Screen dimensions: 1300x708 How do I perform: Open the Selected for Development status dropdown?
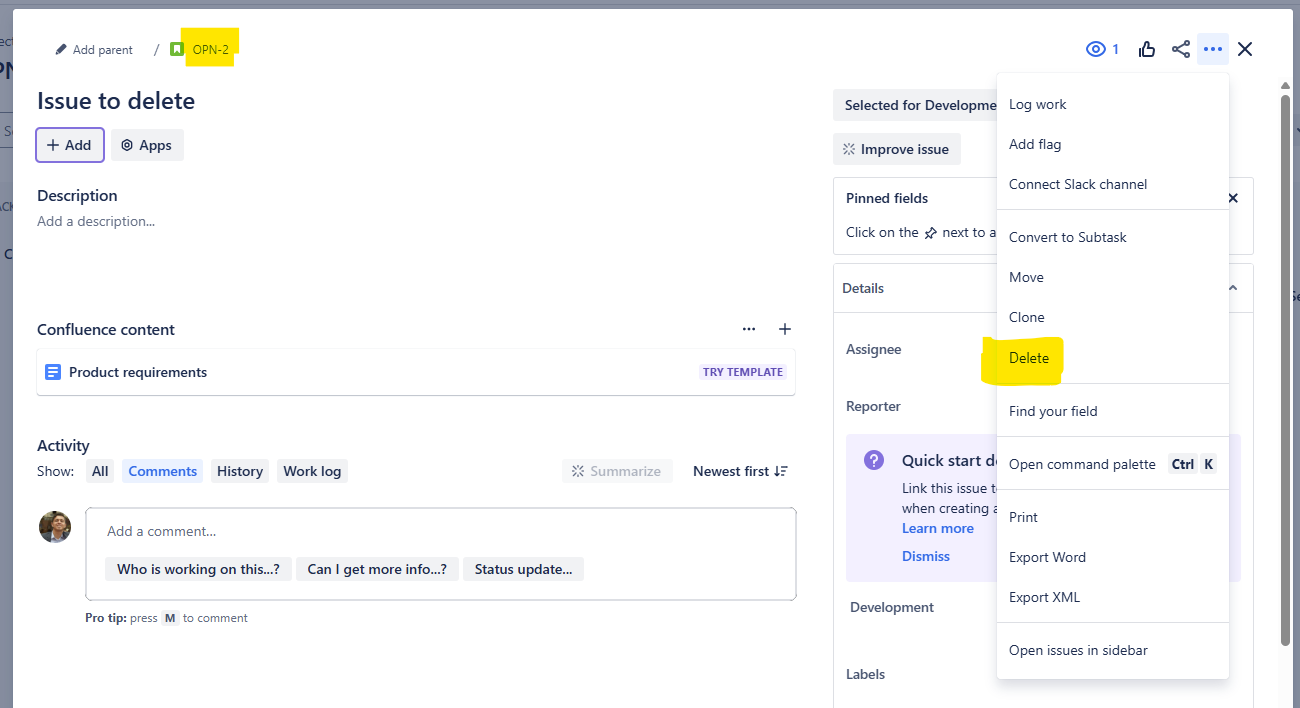click(x=915, y=105)
